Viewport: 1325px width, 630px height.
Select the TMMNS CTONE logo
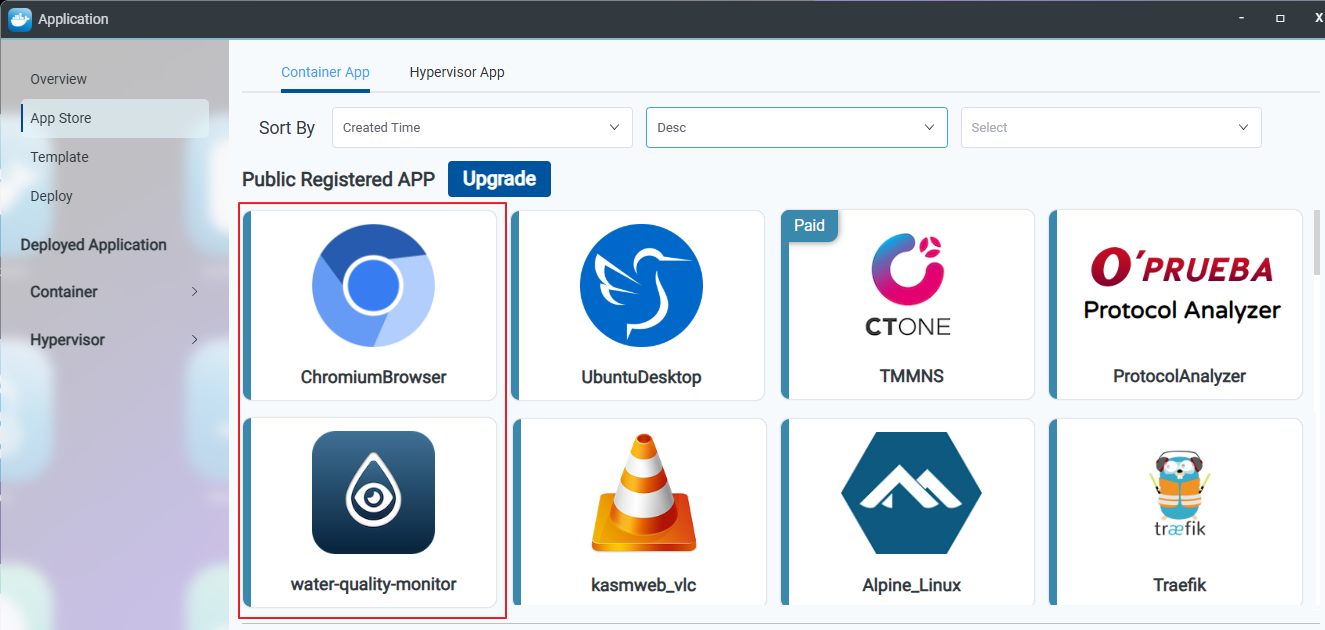point(908,285)
